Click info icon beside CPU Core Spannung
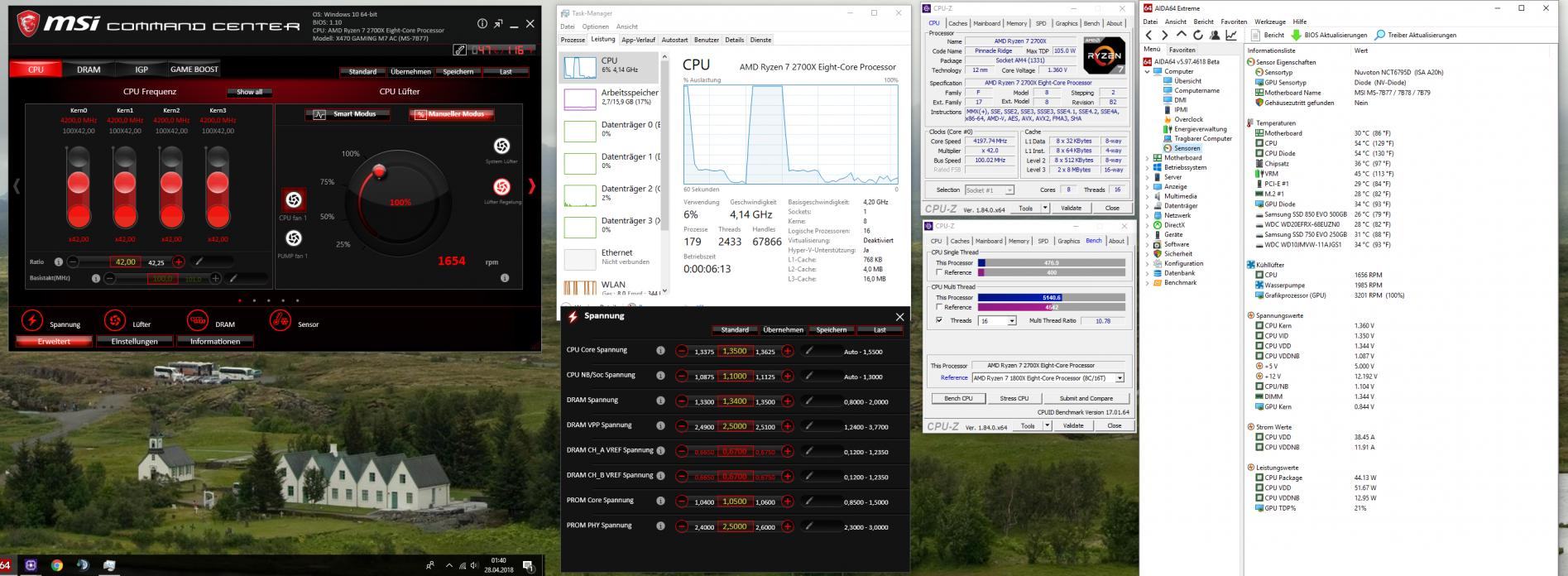This screenshot has height=576, width=1568. click(x=660, y=351)
